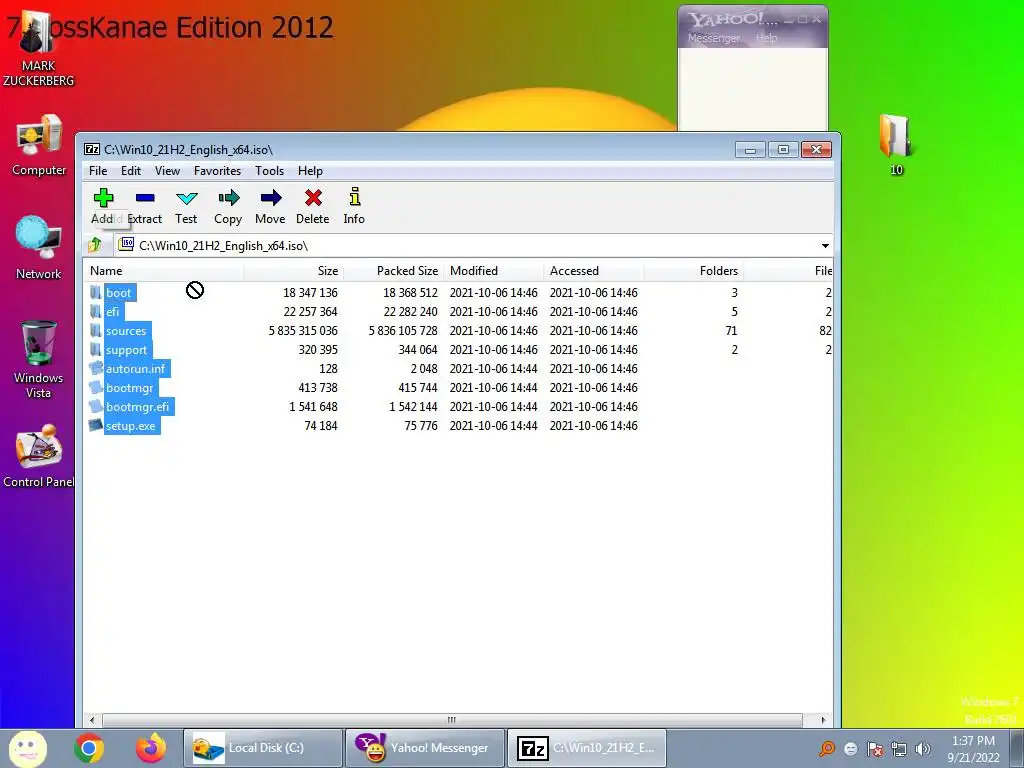The image size is (1024, 768).
Task: Open the Tools menu
Action: coord(269,170)
